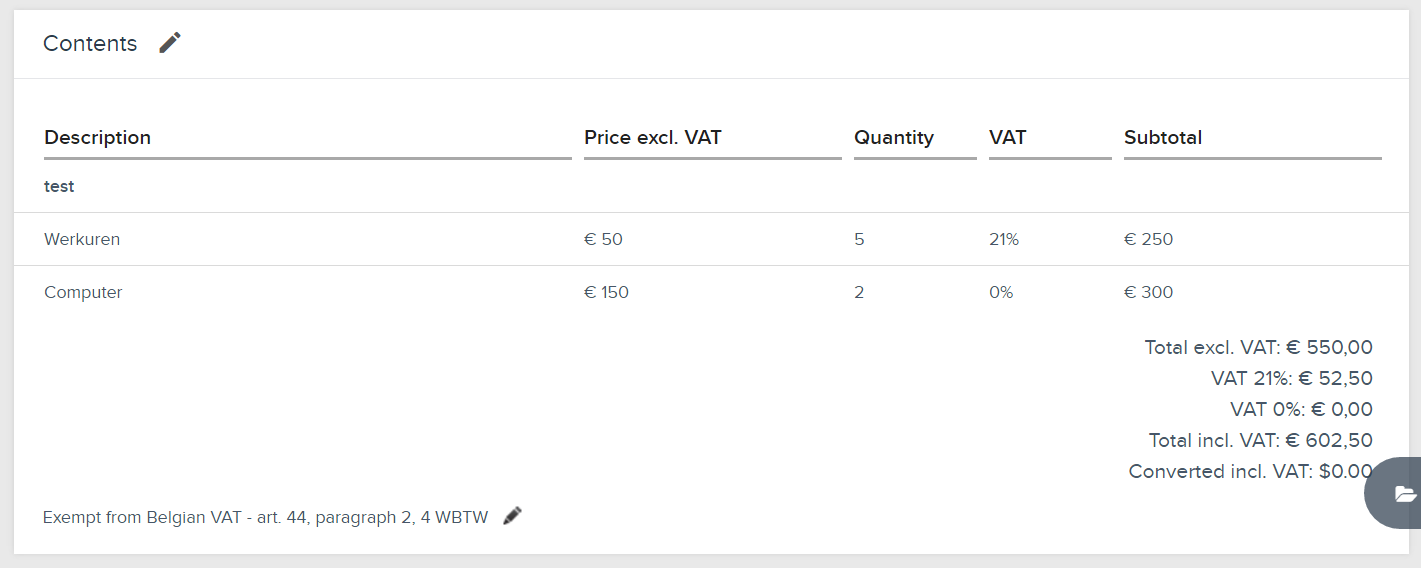The width and height of the screenshot is (1421, 568).
Task: Click the 21% VAT value for Werkuren
Action: [1004, 239]
